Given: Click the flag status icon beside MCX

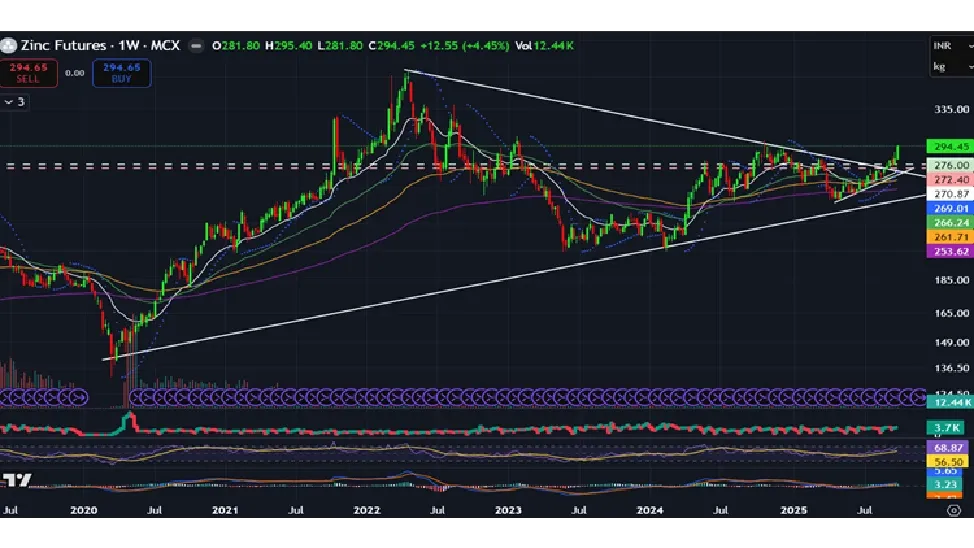Looking at the screenshot, I should coord(196,45).
